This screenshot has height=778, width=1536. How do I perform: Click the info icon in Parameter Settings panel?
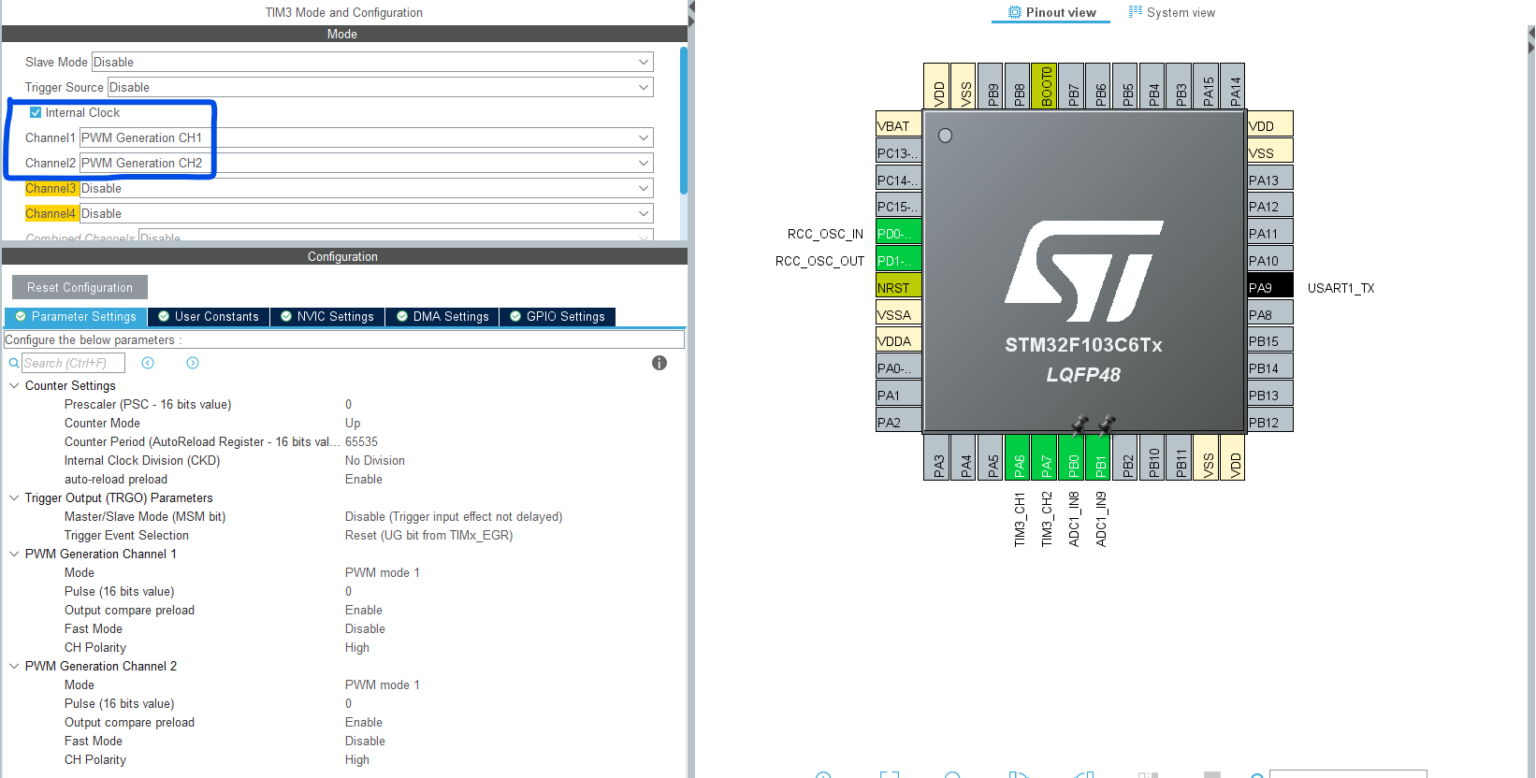[x=659, y=362]
